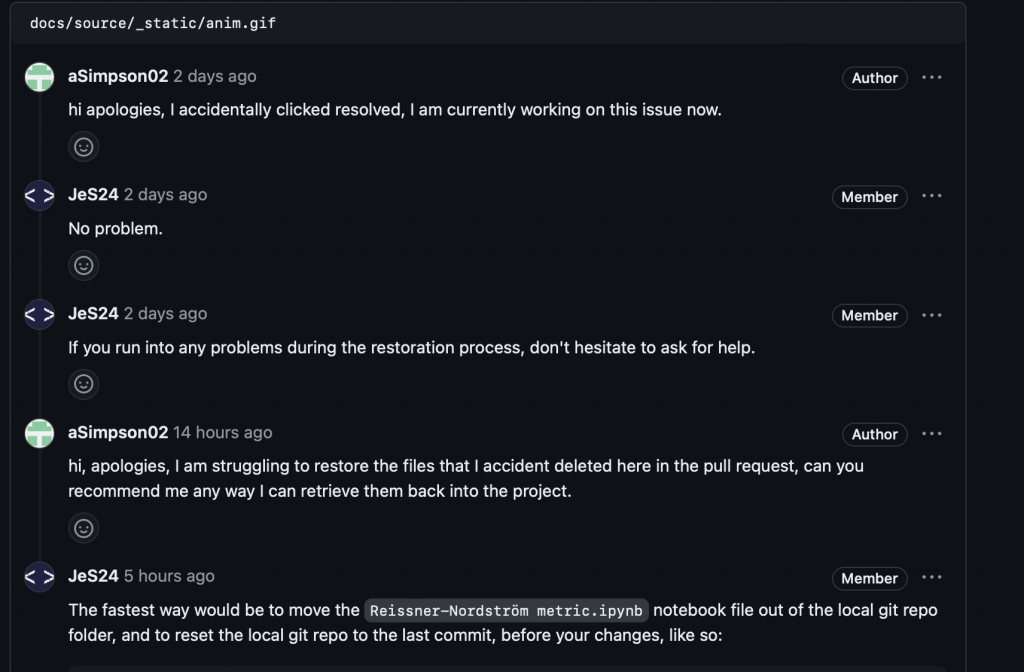Open kebab menu on 14 hours ago comment

pyautogui.click(x=932, y=434)
